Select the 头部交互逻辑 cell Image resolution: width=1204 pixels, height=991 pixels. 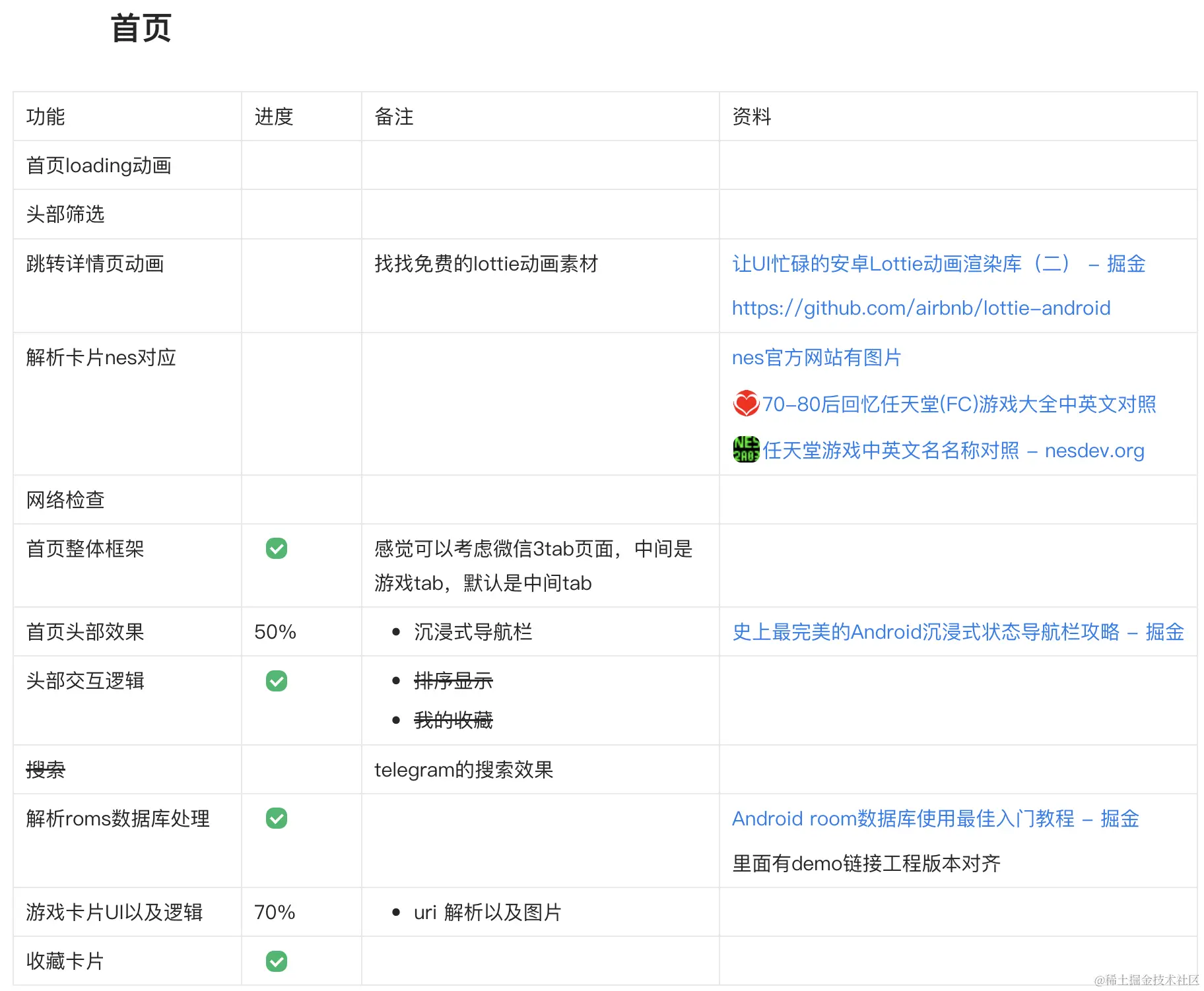[x=127, y=701]
